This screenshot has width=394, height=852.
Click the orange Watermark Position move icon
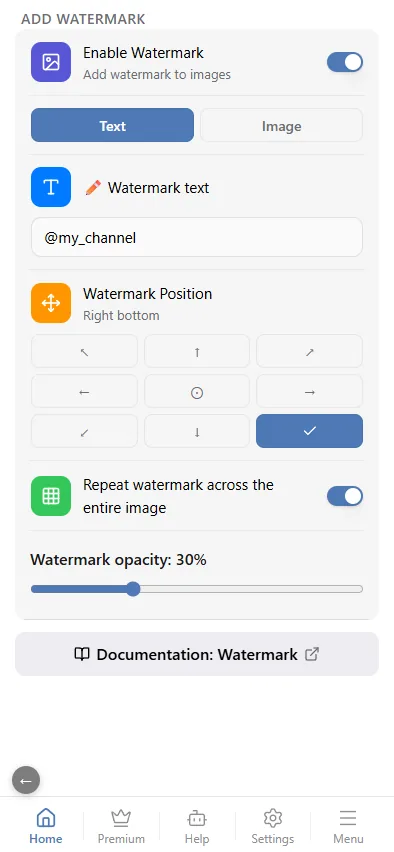(51, 303)
